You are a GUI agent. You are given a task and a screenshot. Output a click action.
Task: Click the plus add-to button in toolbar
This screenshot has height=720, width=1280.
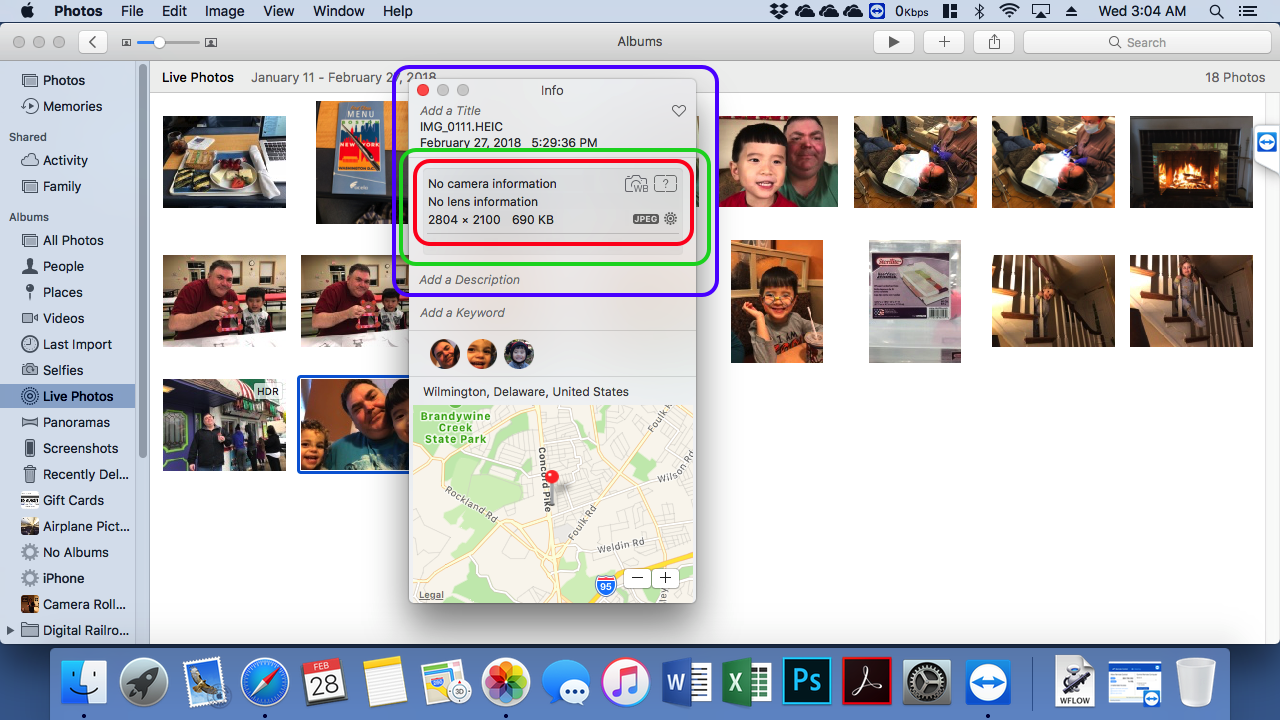click(x=944, y=42)
